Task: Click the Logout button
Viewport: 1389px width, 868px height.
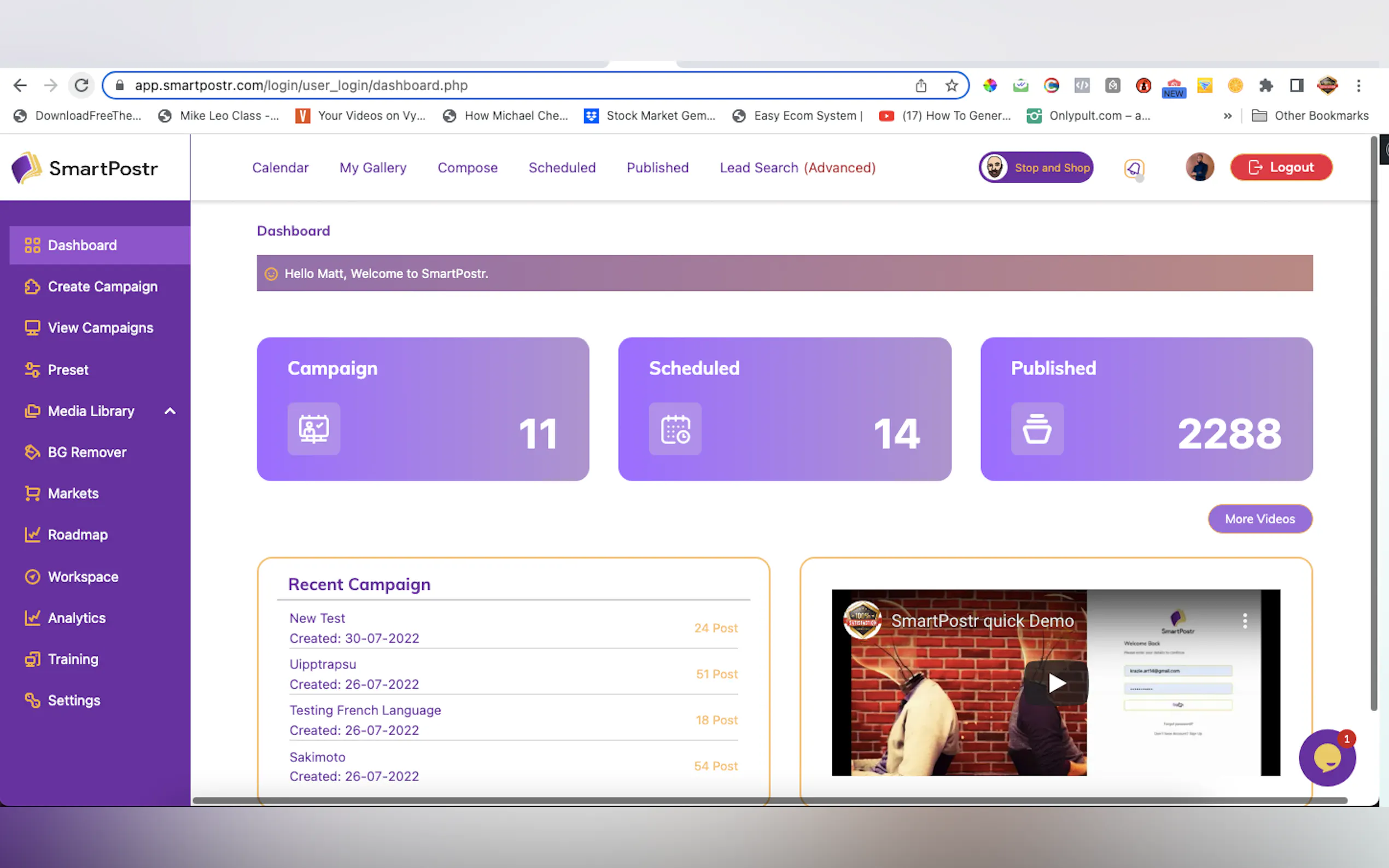Action: pos(1281,167)
